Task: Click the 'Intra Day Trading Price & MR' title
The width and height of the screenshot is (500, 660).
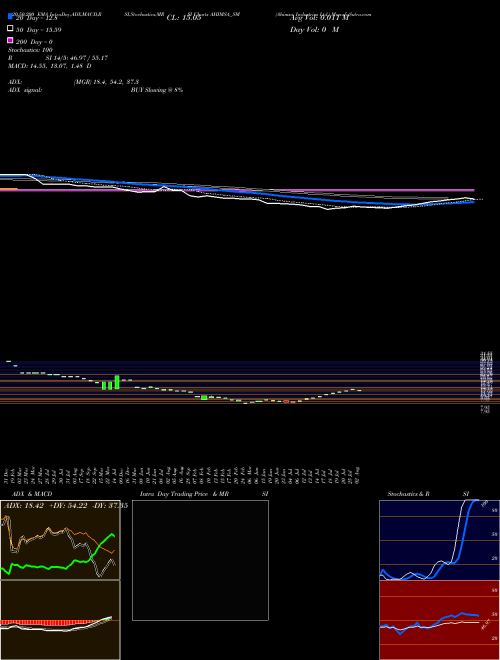Action: (184, 494)
